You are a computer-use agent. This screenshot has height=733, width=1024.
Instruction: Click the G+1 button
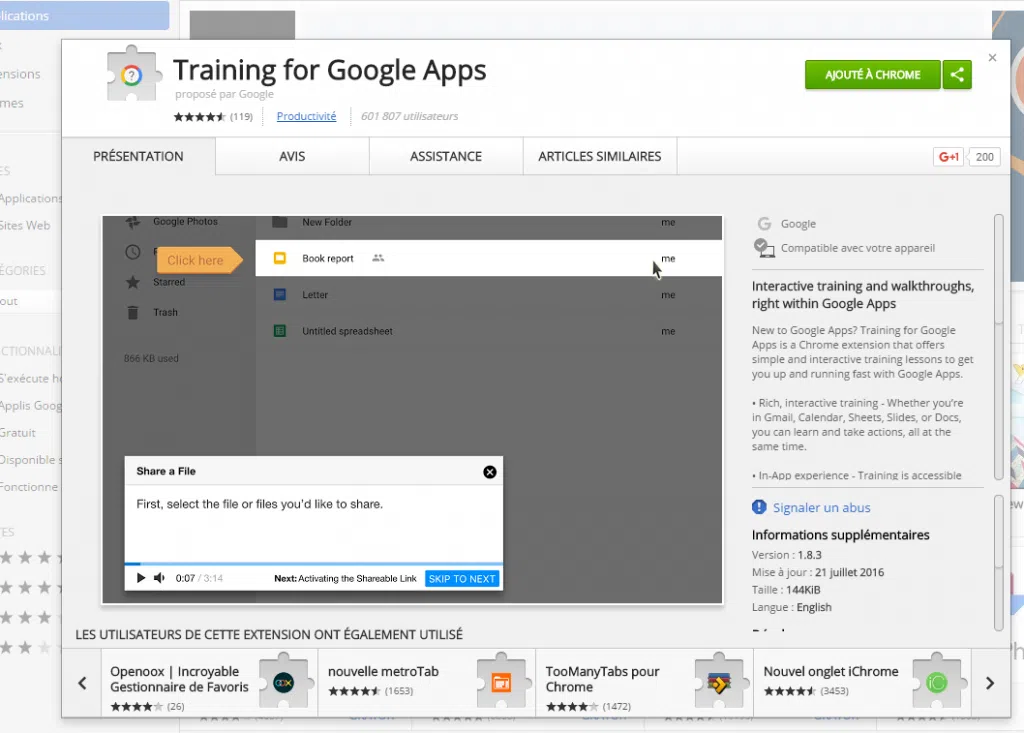click(x=948, y=157)
